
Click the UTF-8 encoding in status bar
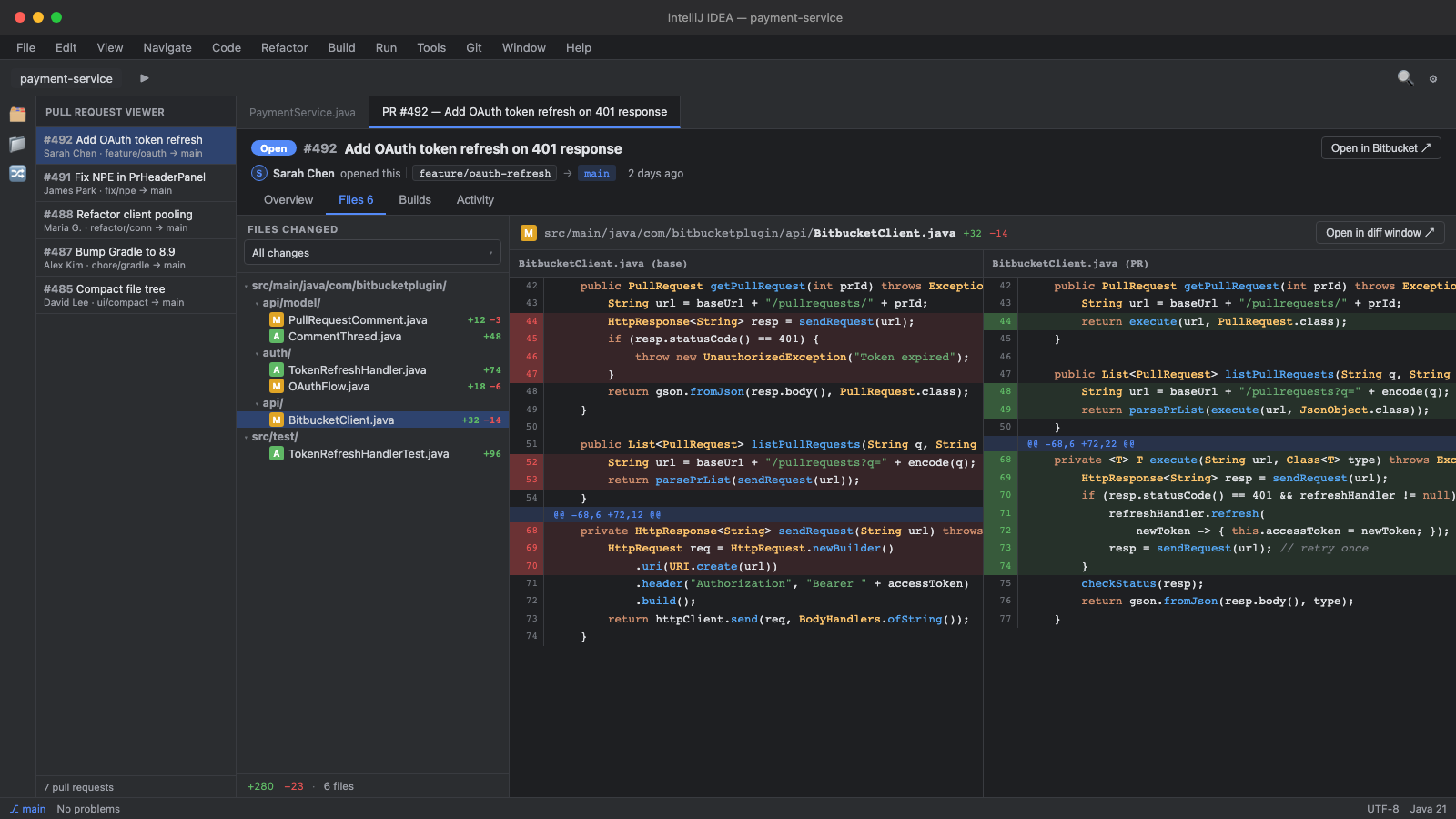[x=1382, y=809]
